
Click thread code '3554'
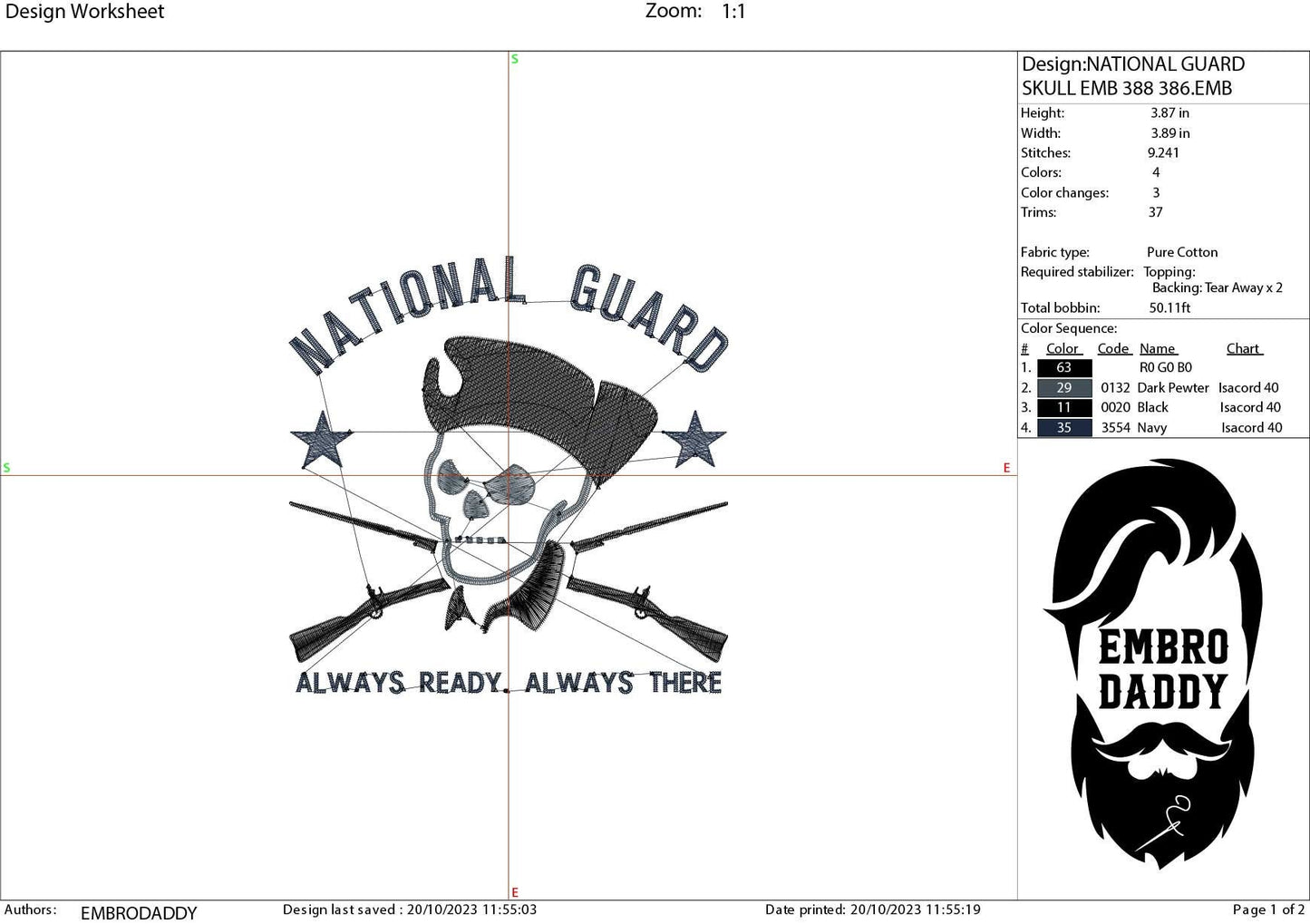coord(1115,428)
